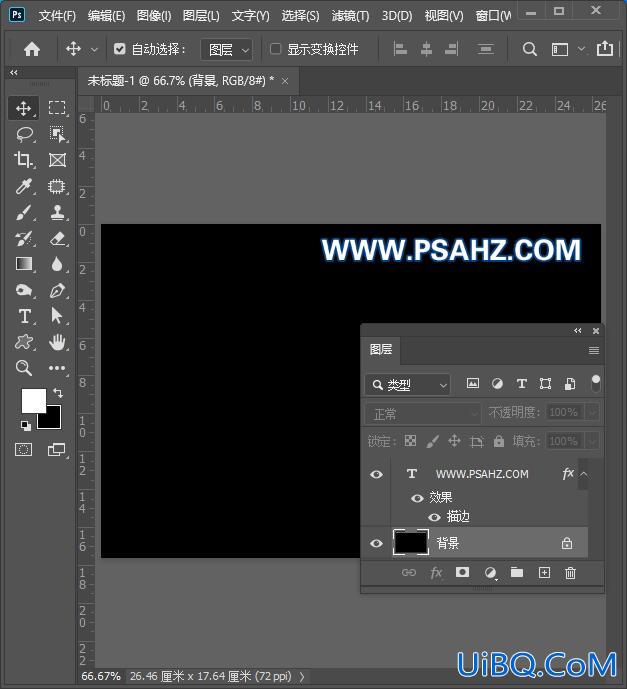Click the Home icon in options bar
The image size is (627, 689).
[32, 49]
